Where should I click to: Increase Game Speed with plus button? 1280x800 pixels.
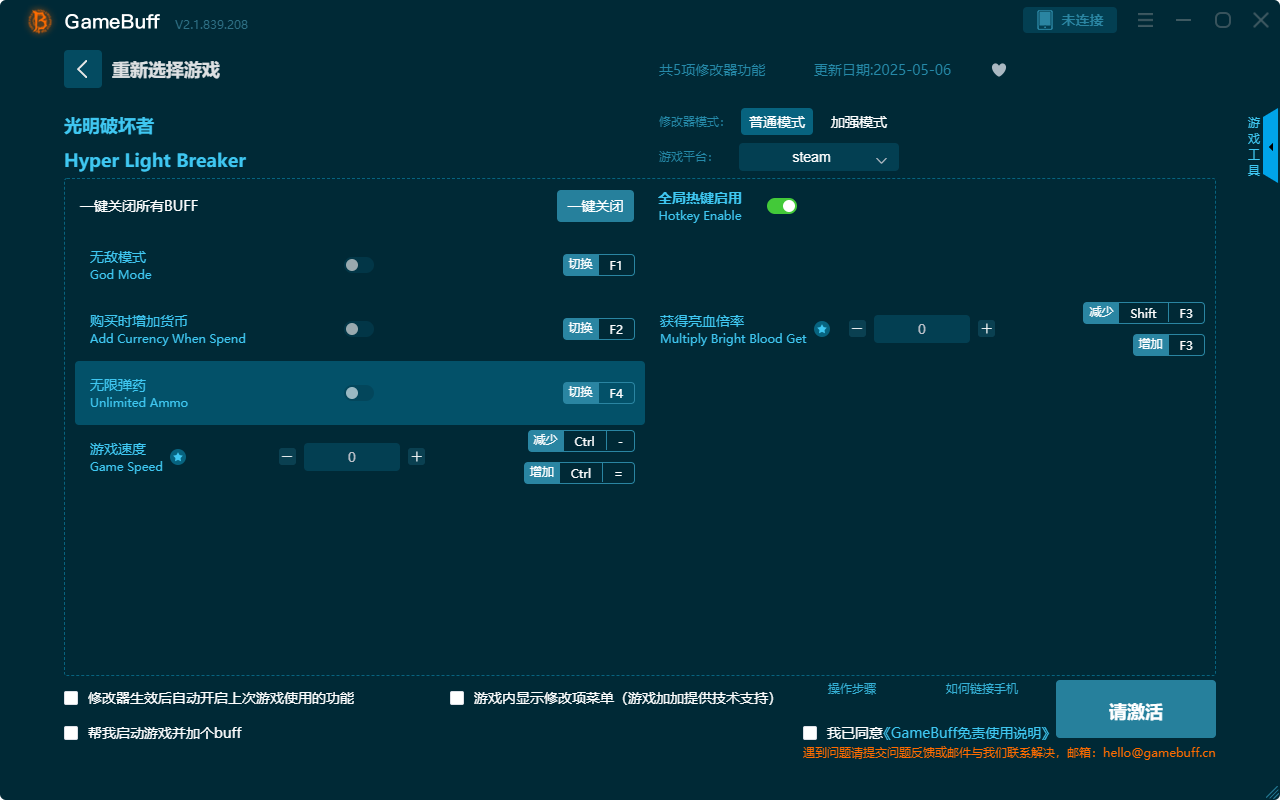417,457
